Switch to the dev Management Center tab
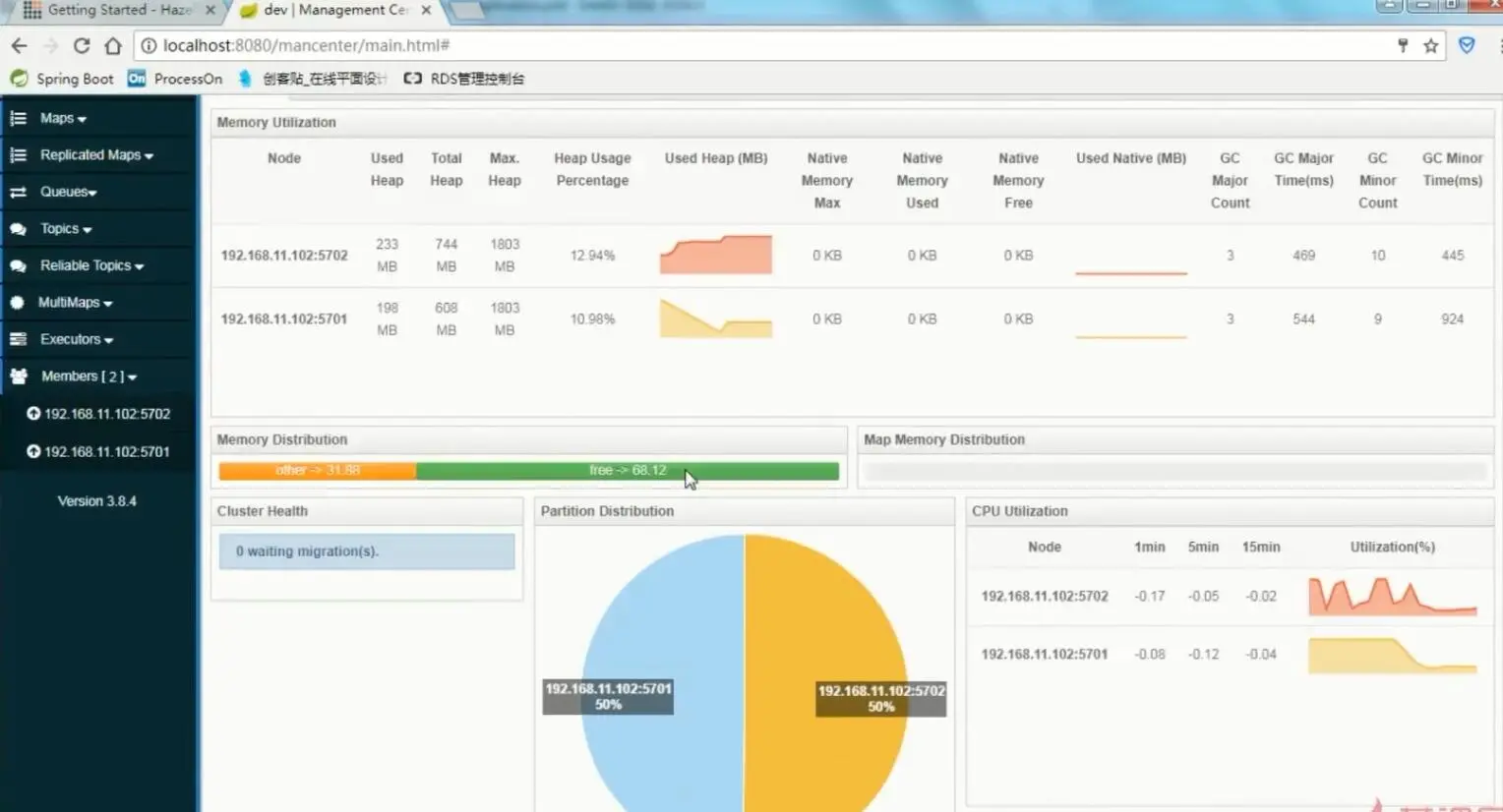Screen dimensions: 1503x812 (x=334, y=10)
